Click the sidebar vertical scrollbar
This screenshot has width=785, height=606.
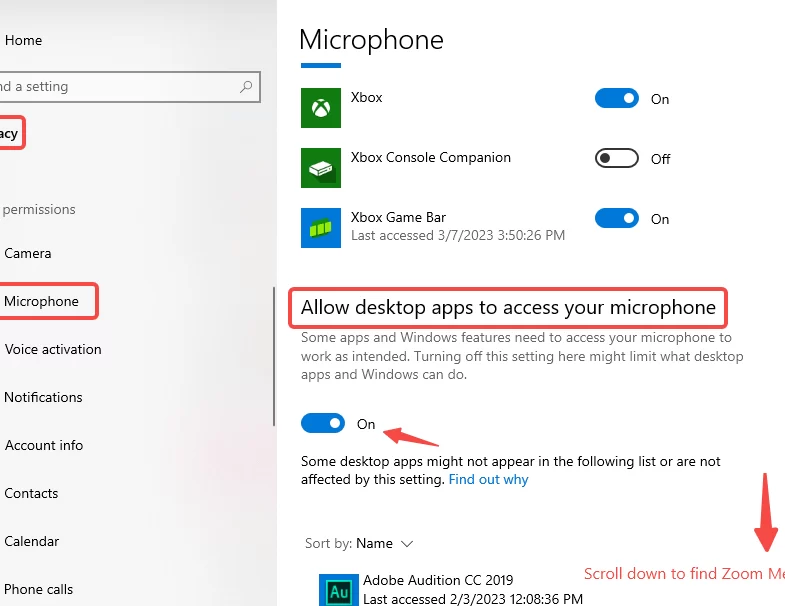(x=274, y=357)
